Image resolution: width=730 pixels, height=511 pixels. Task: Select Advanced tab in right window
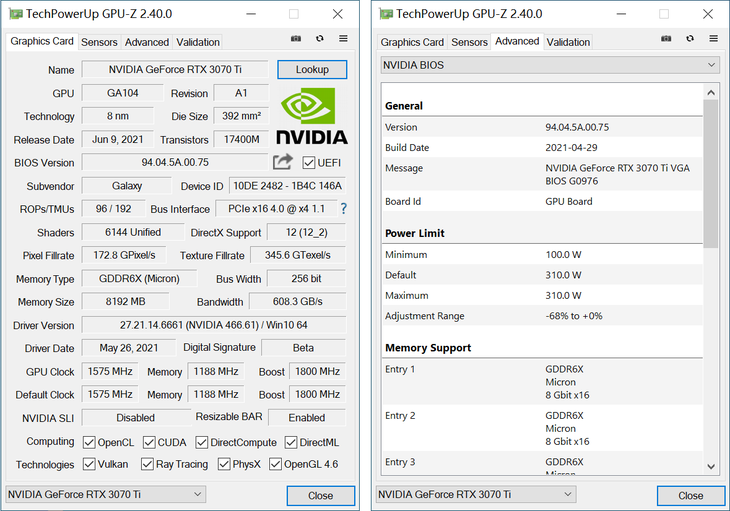[517, 41]
